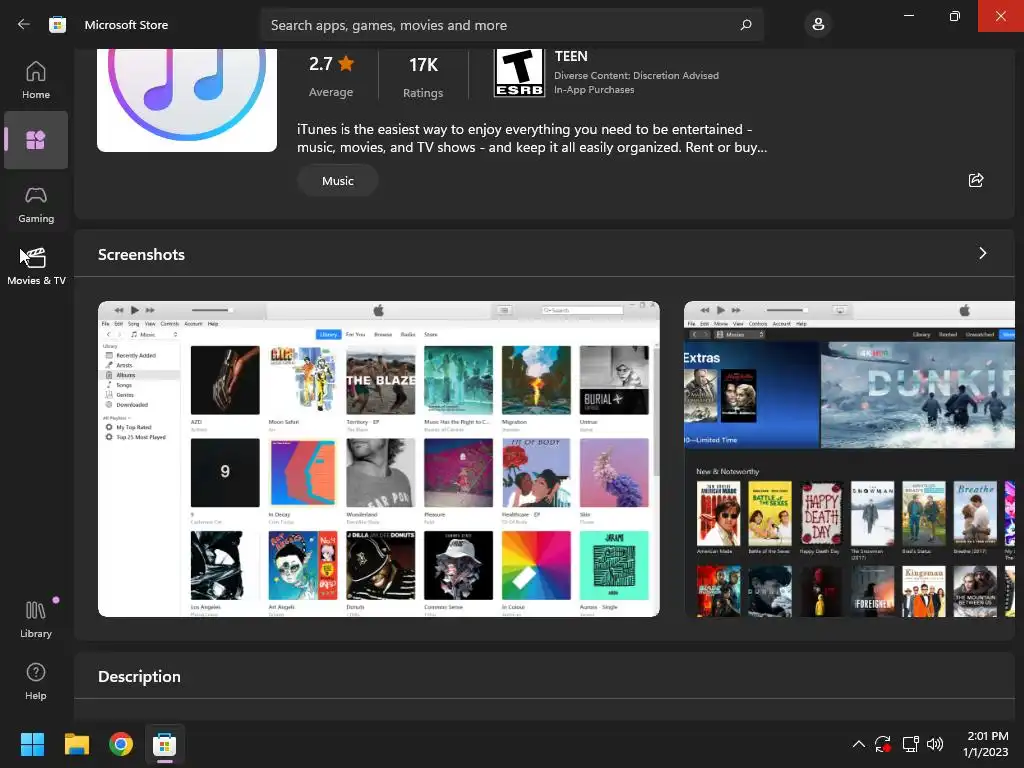The width and height of the screenshot is (1024, 768).
Task: Click Microsoft Store taskbar icon
Action: point(165,744)
